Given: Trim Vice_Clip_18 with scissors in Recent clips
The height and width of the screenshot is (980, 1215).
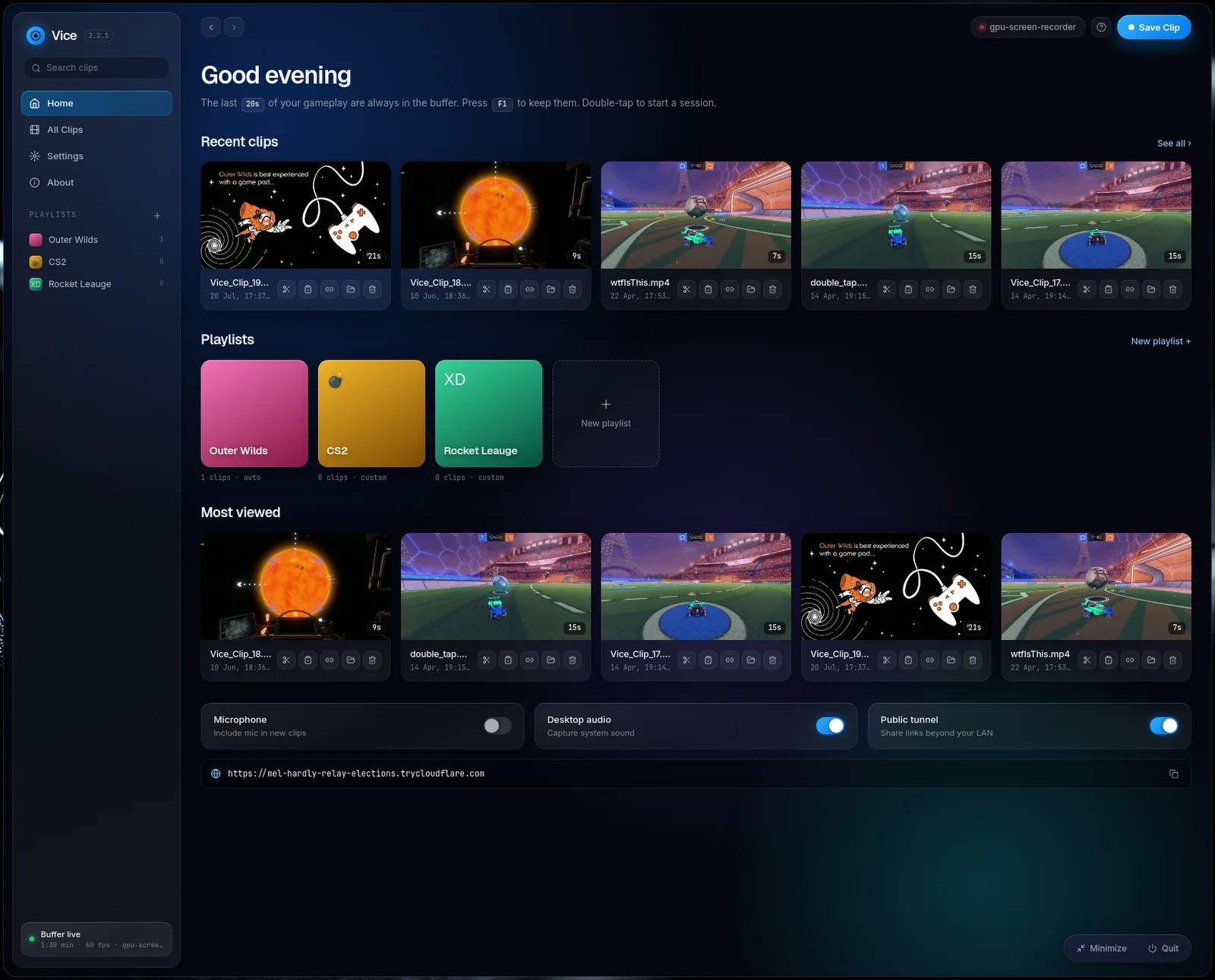Looking at the screenshot, I should [487, 289].
